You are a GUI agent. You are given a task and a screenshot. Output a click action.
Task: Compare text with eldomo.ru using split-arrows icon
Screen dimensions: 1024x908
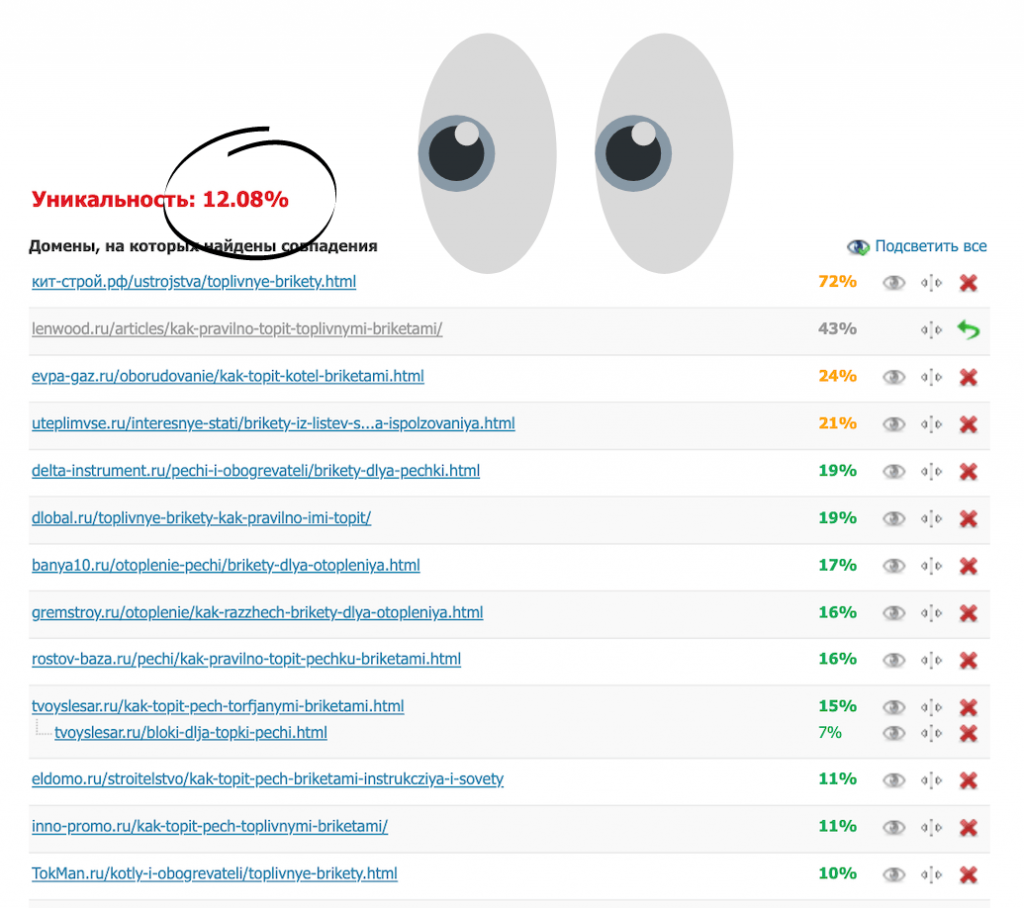(931, 780)
